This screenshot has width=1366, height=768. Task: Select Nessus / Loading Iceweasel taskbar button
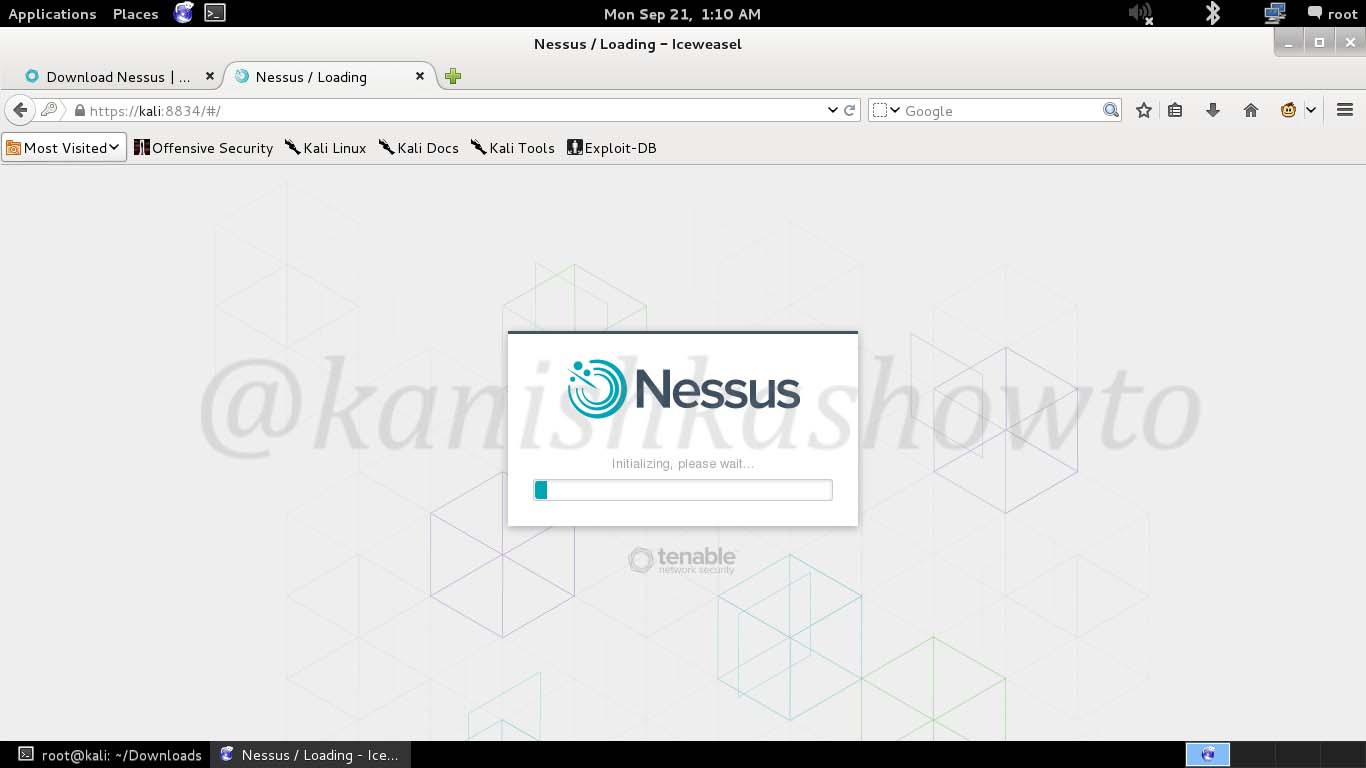(x=310, y=755)
